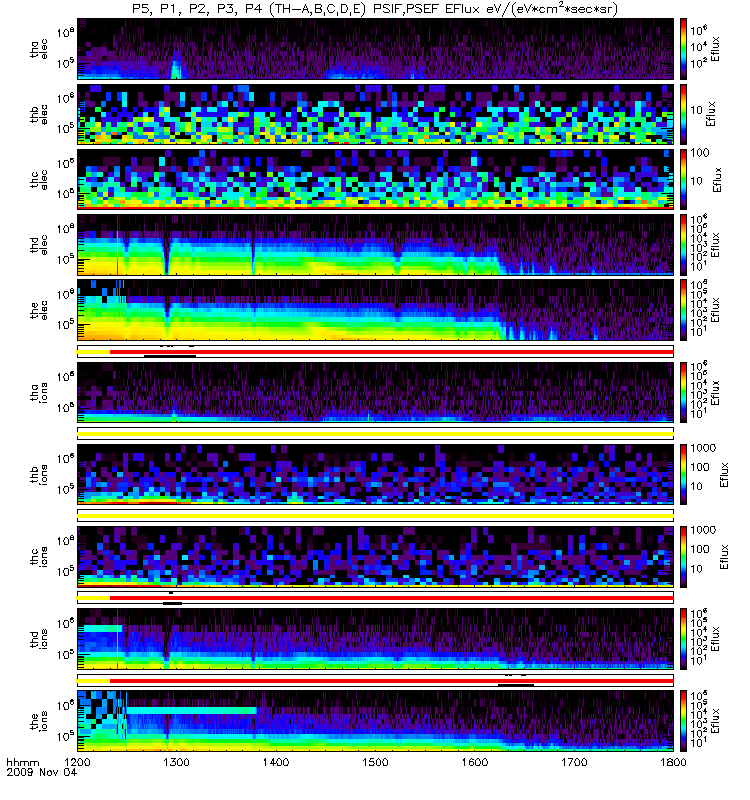Click the thd elec spectrogram panel

coord(376,245)
